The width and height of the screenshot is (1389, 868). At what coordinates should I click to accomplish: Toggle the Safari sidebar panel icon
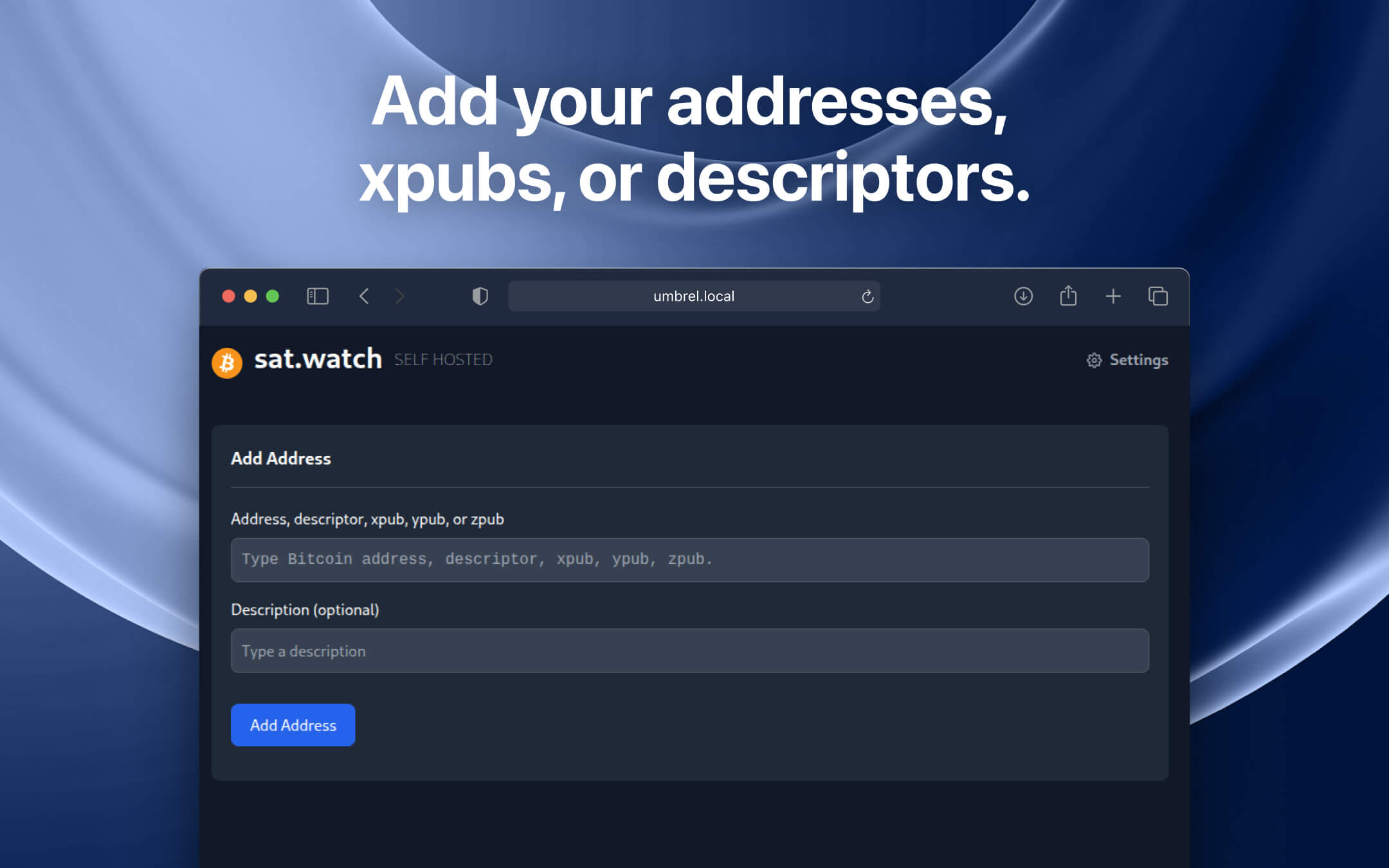pyautogui.click(x=318, y=296)
